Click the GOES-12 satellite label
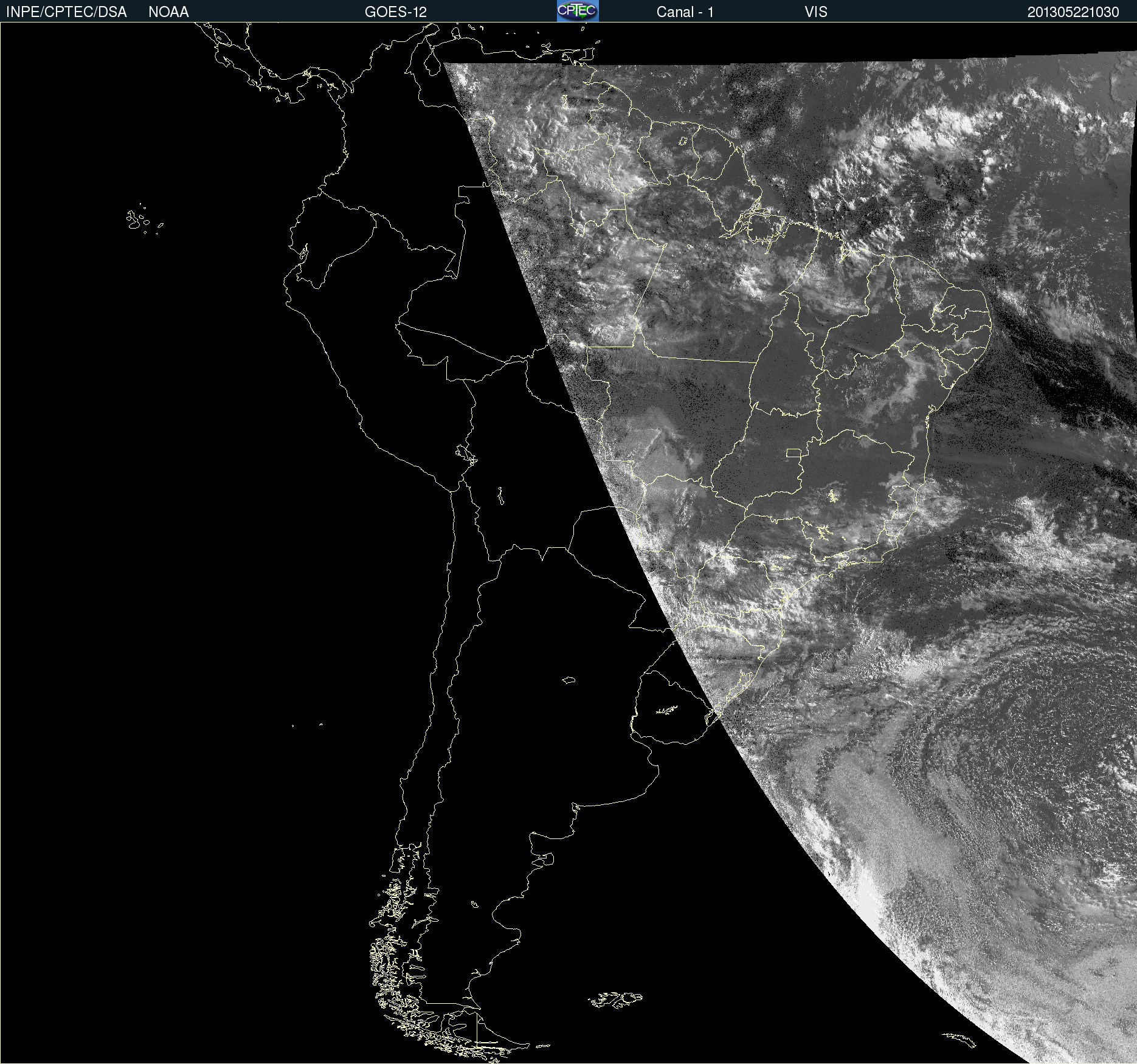Screen dimensions: 1137x1064 coord(396,12)
